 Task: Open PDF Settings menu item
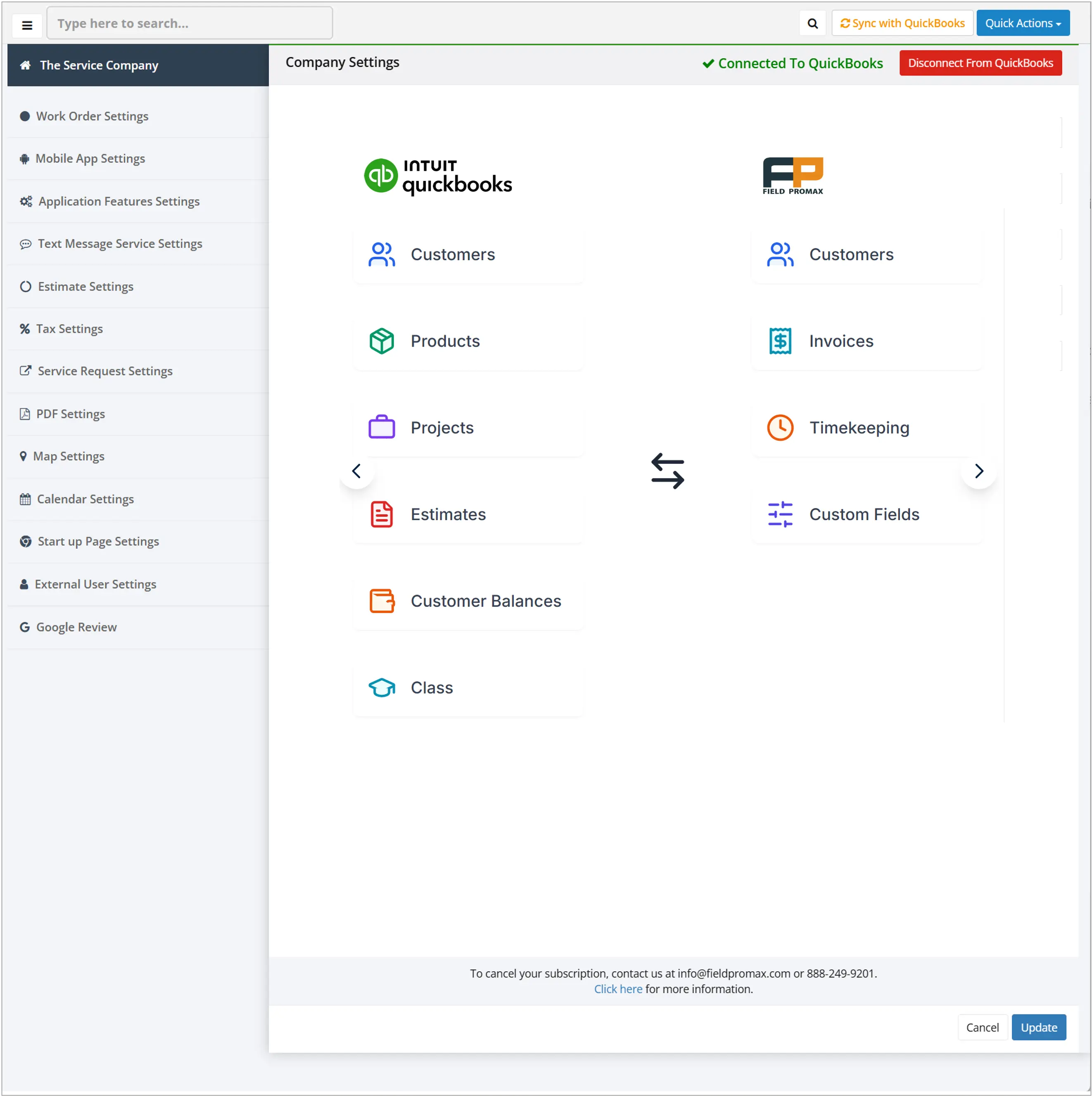click(138, 414)
